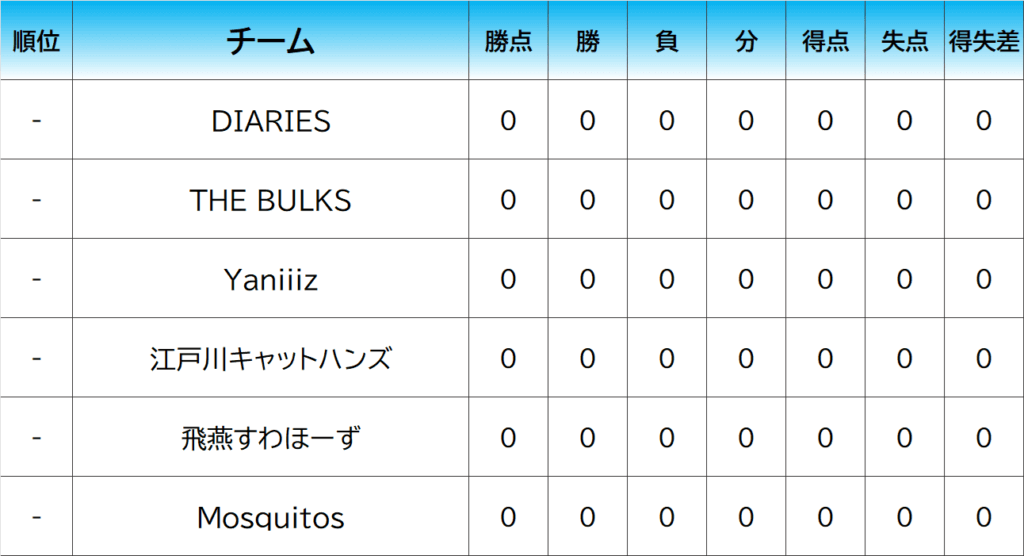The image size is (1024, 556).
Task: Click the 勝点 column header
Action: (508, 41)
